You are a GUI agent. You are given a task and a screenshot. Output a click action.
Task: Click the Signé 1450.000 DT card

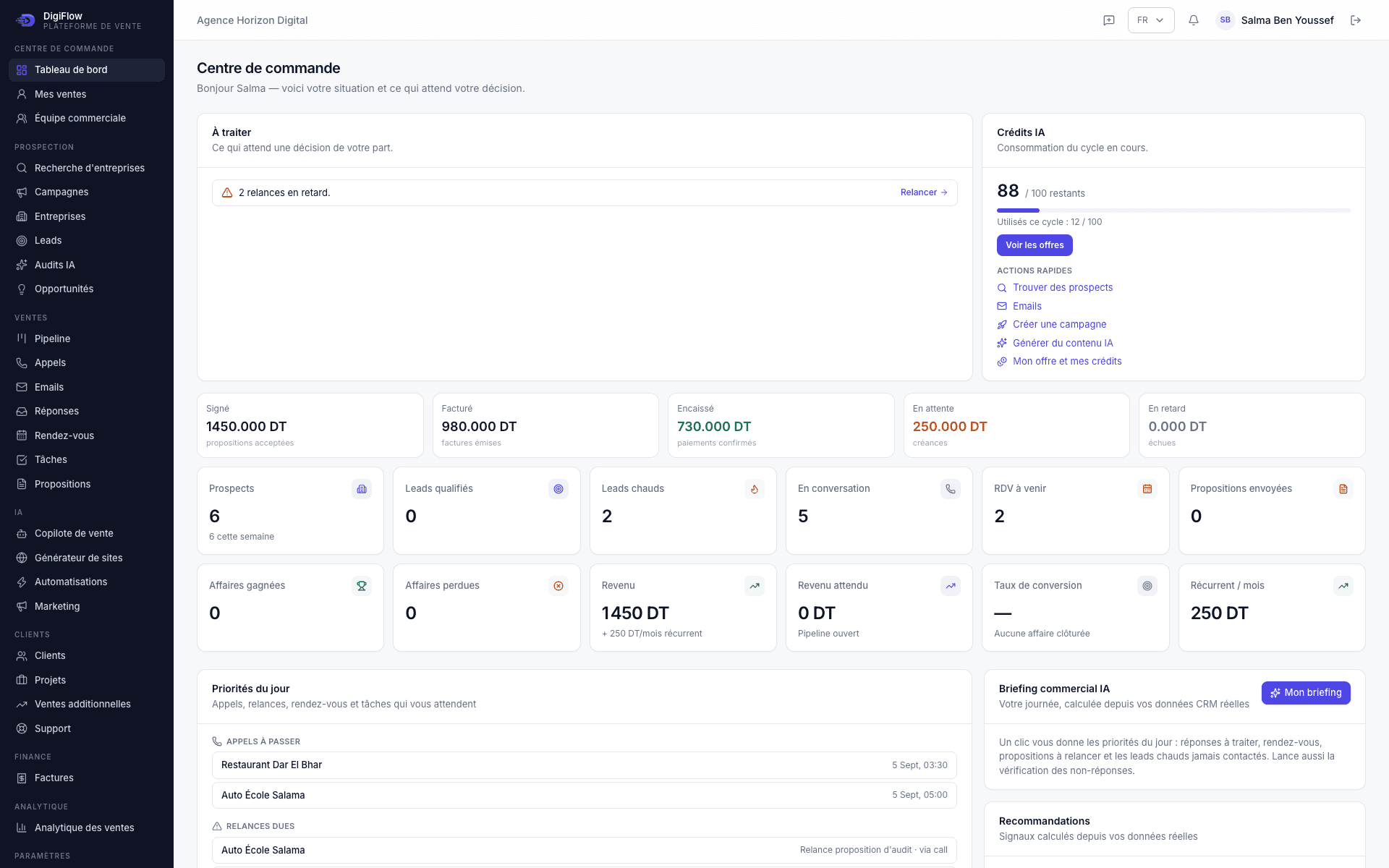coord(310,425)
